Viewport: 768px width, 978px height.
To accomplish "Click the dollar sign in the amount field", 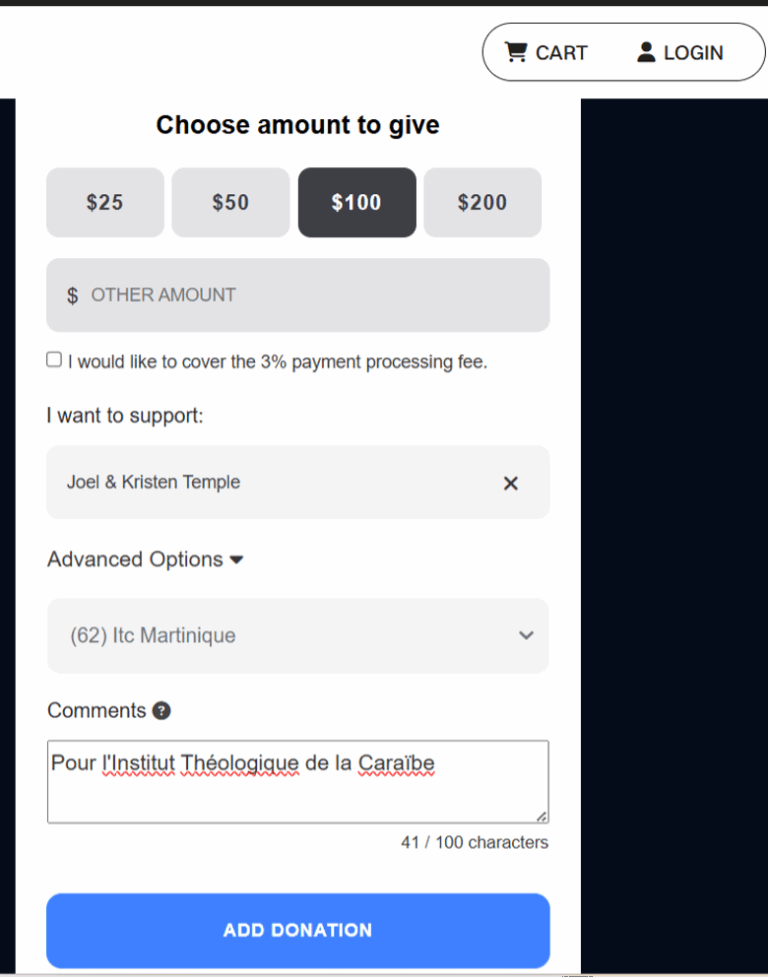I will 72,296.
